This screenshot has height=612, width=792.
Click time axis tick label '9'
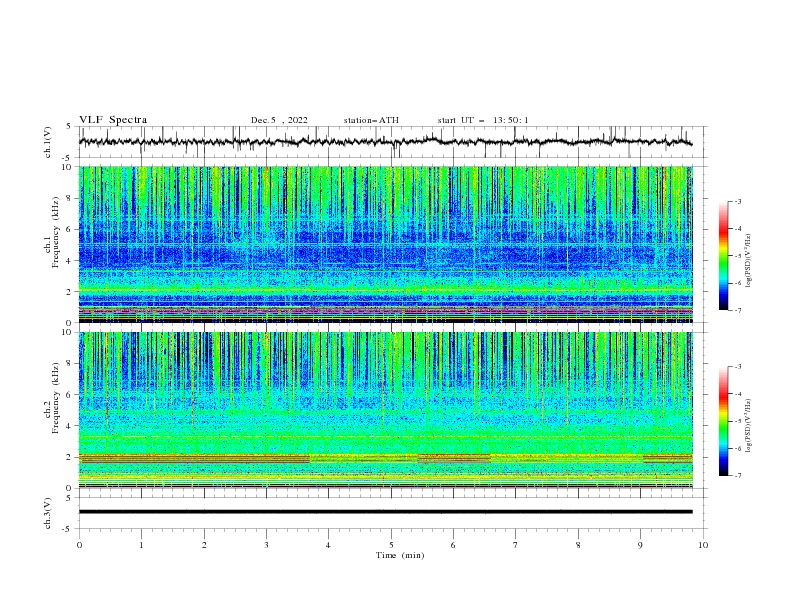[640, 545]
